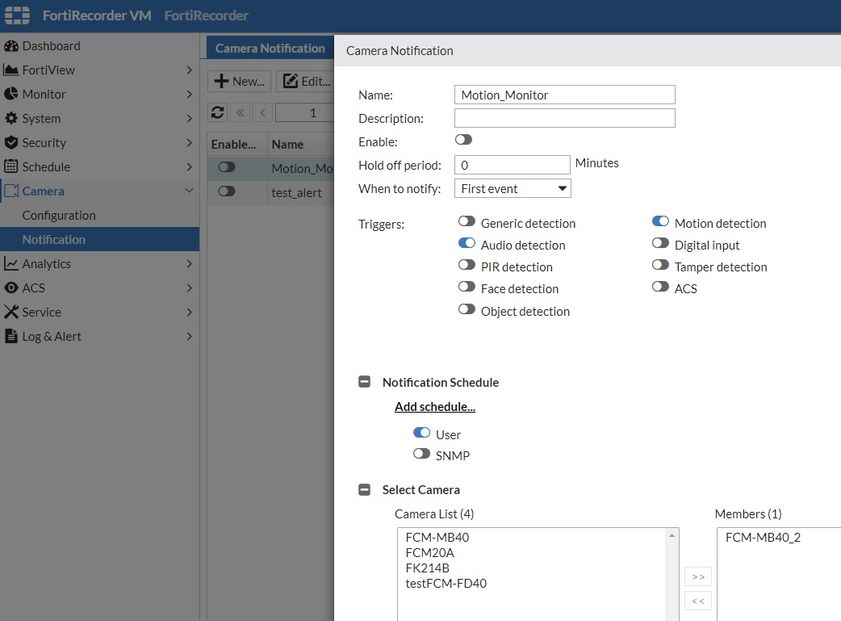Click the Dashboard gauge icon
The height and width of the screenshot is (621, 841).
(11, 46)
